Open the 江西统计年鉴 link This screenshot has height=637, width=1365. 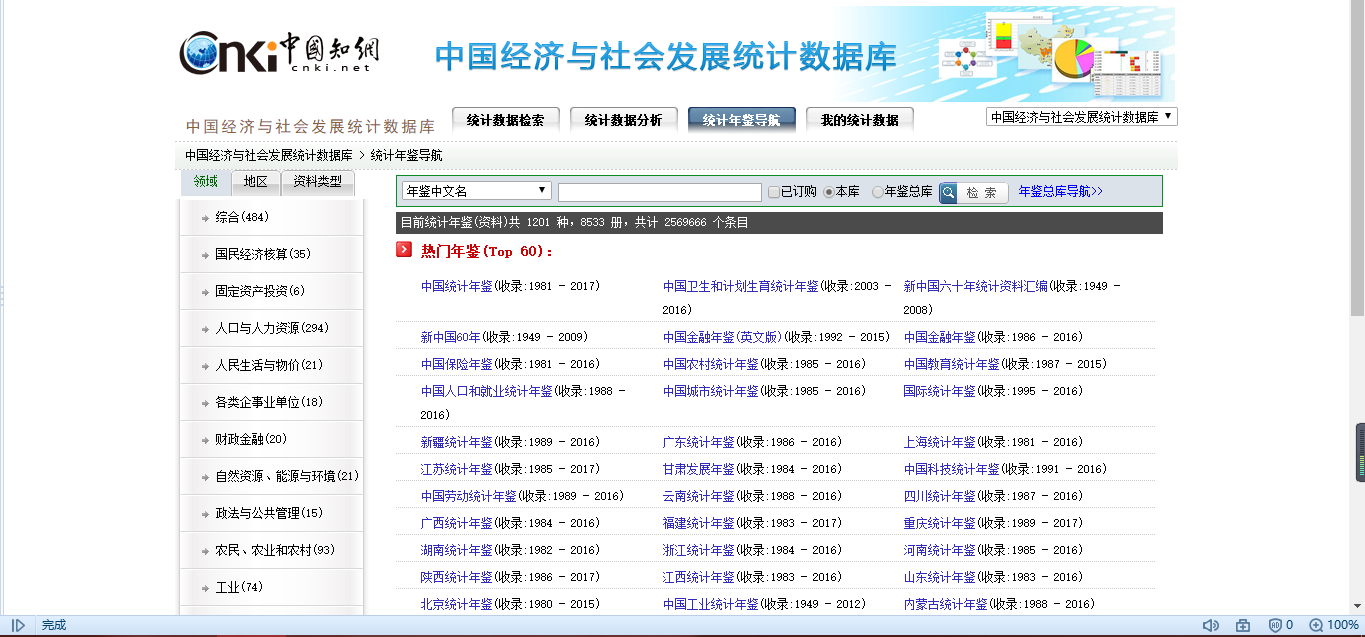pyautogui.click(x=699, y=577)
